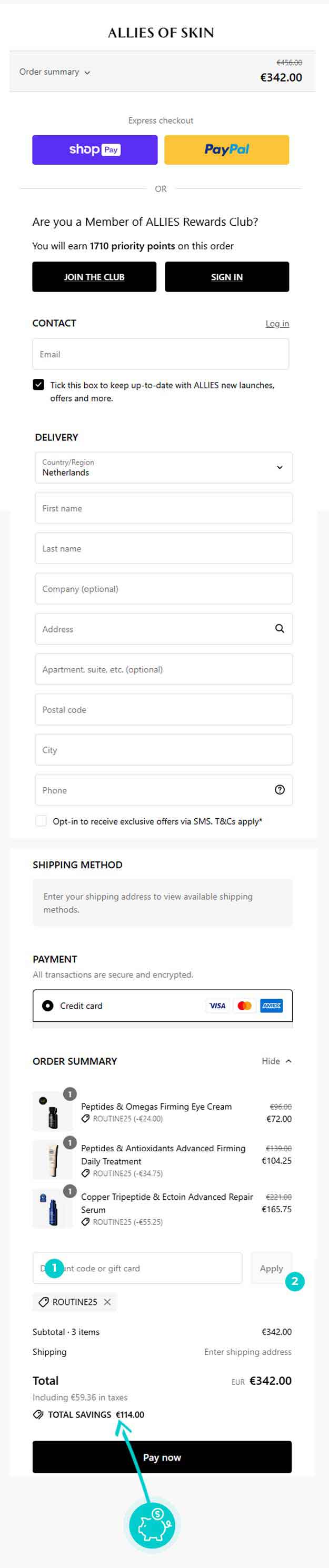Select the Credit card payment option
This screenshot has height=1568, width=329.
click(47, 1006)
